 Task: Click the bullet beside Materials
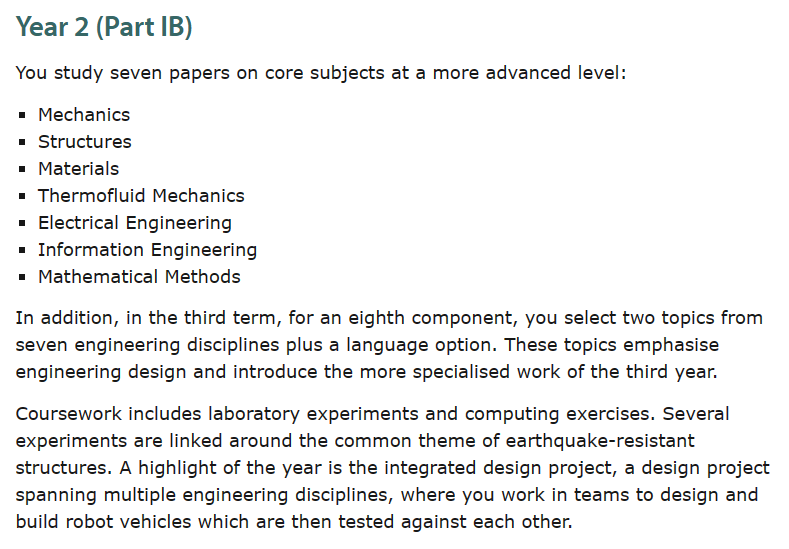coord(22,169)
